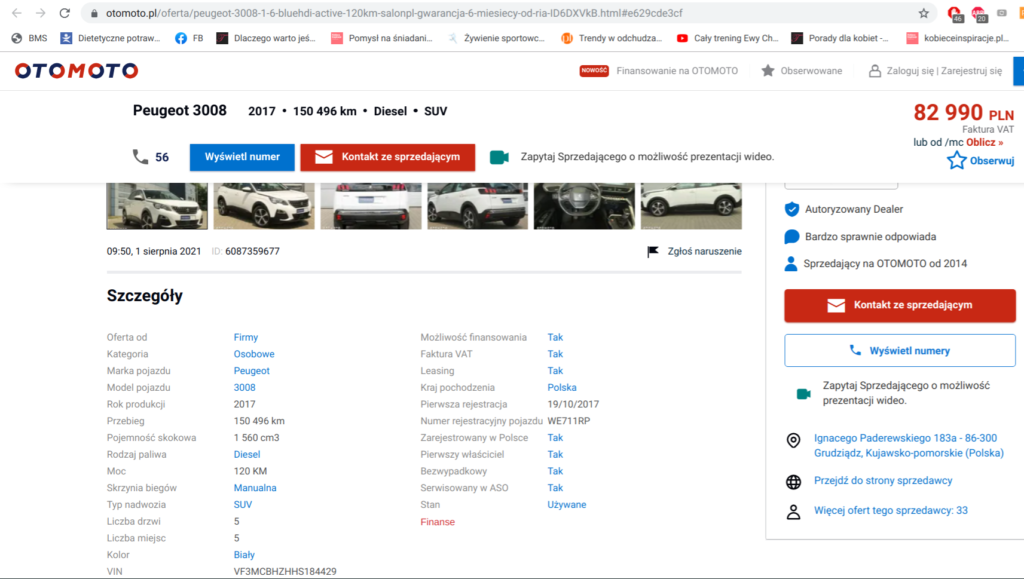Open the BMS bookmark
The height and width of the screenshot is (579, 1024).
click(x=29, y=39)
